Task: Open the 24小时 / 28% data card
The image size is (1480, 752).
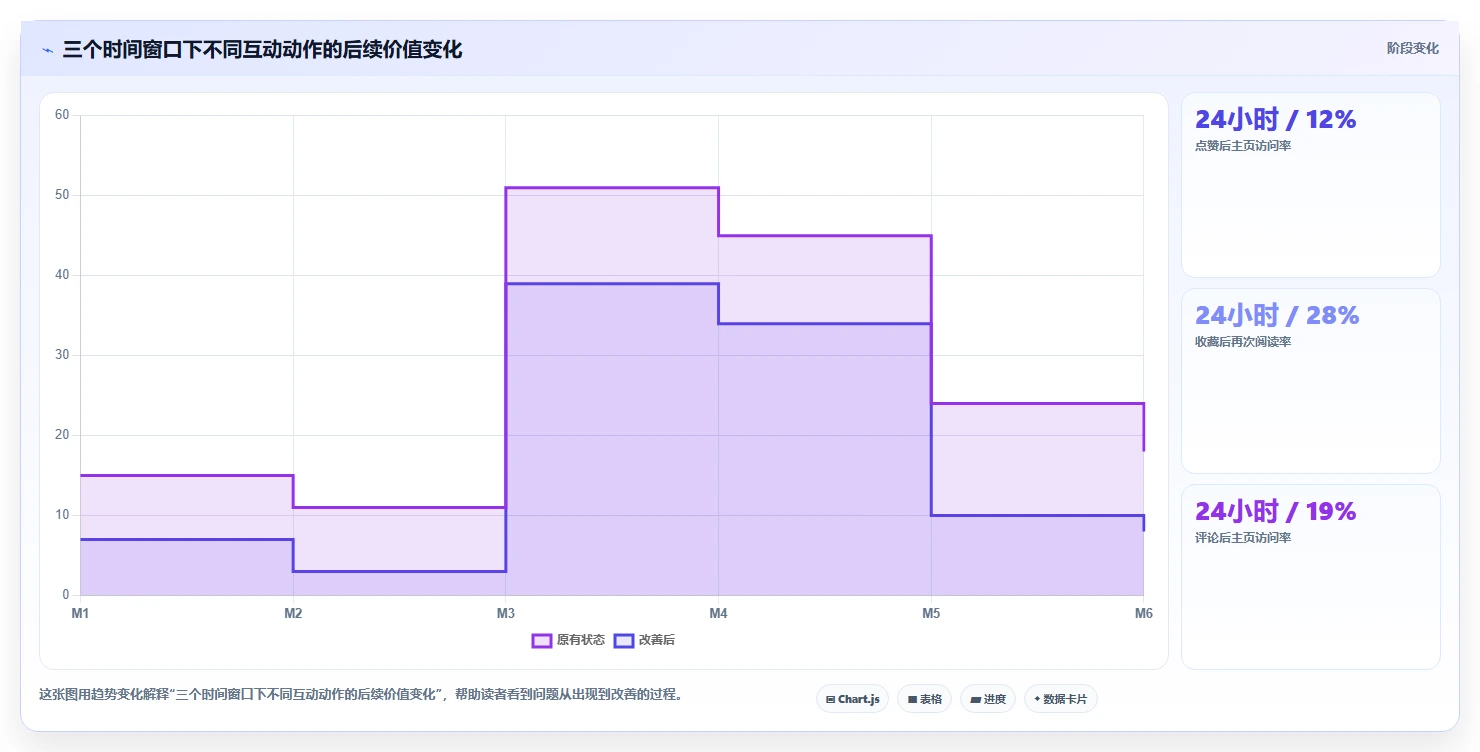Action: (1310, 381)
